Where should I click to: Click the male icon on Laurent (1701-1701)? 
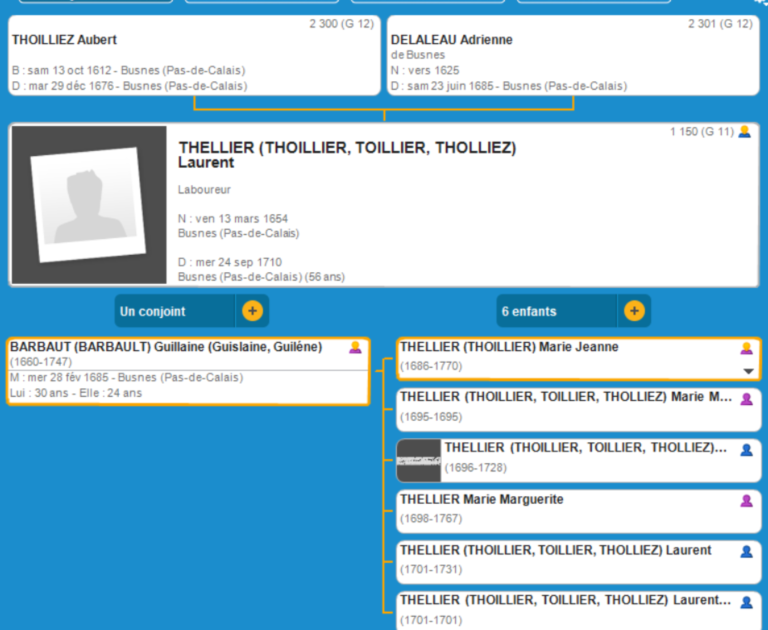746,602
